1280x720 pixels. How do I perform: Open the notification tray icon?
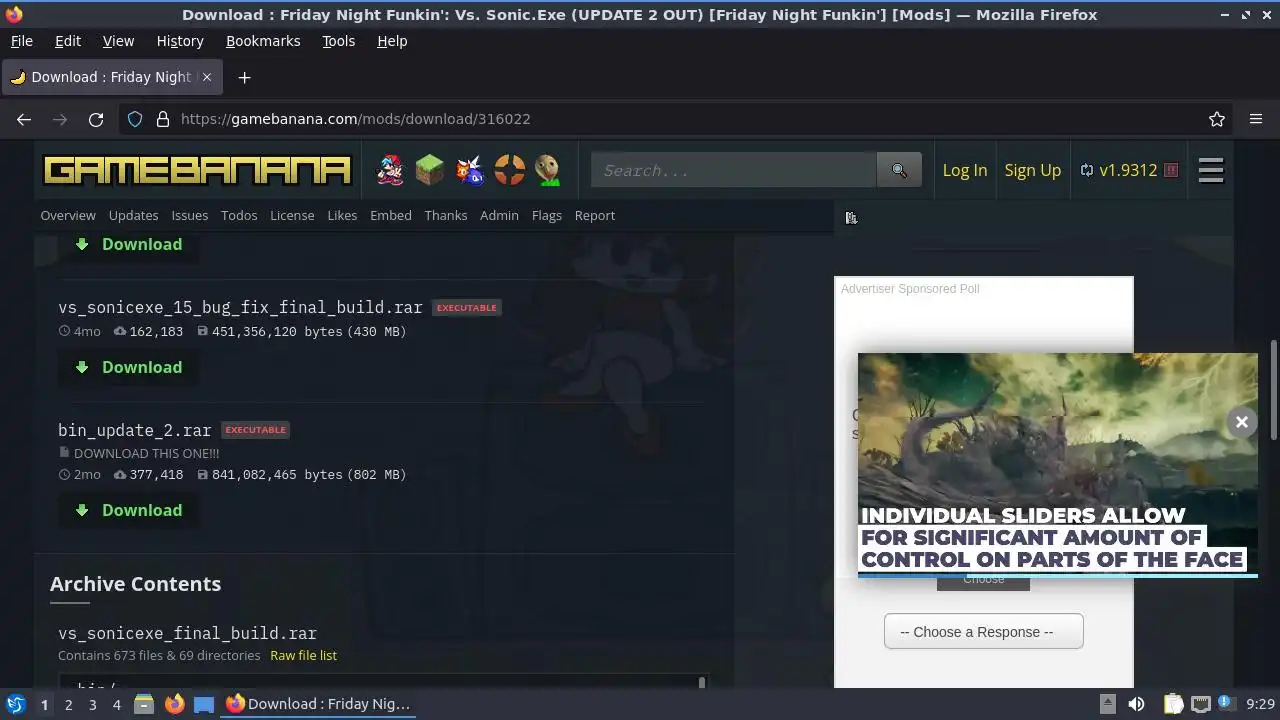coord(1226,704)
